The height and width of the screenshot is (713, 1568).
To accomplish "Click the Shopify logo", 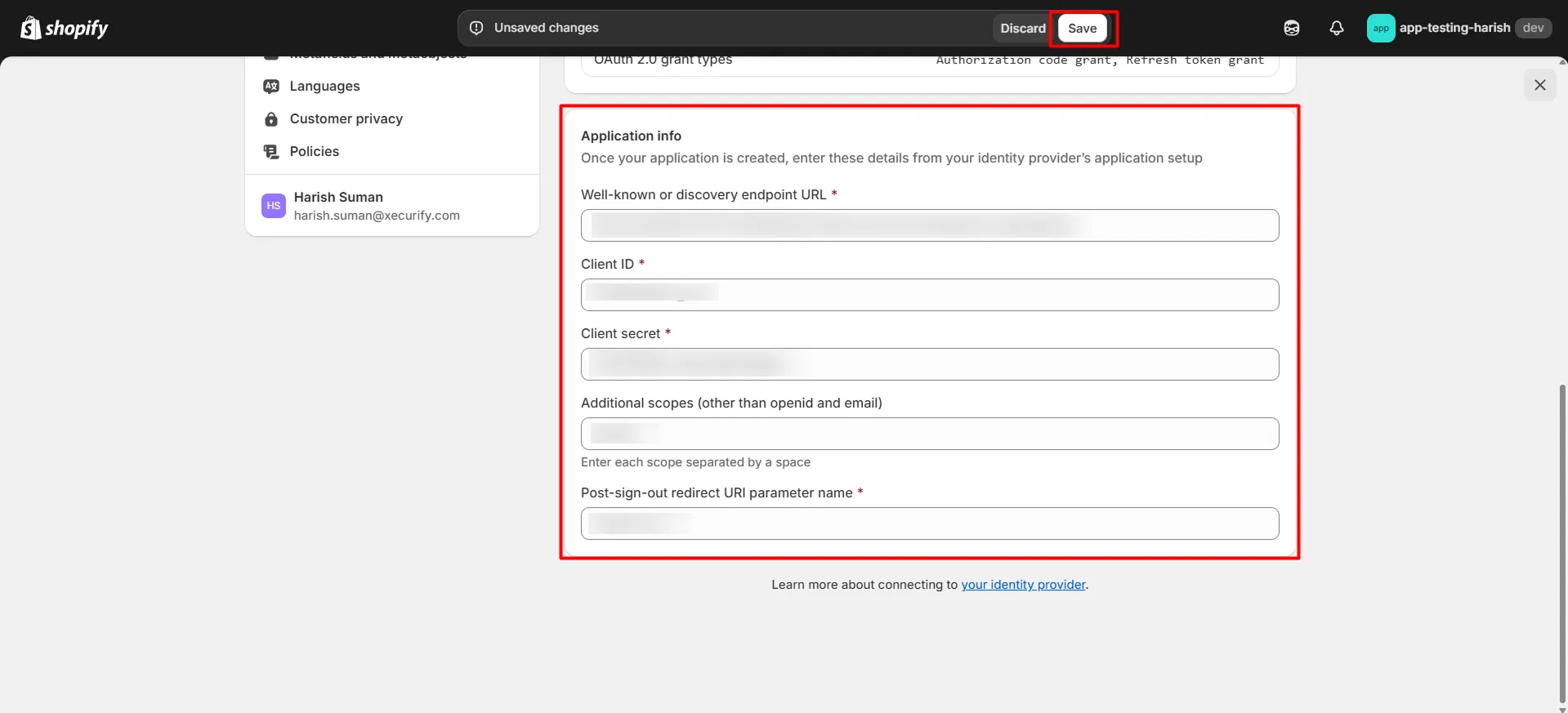I will click(64, 28).
